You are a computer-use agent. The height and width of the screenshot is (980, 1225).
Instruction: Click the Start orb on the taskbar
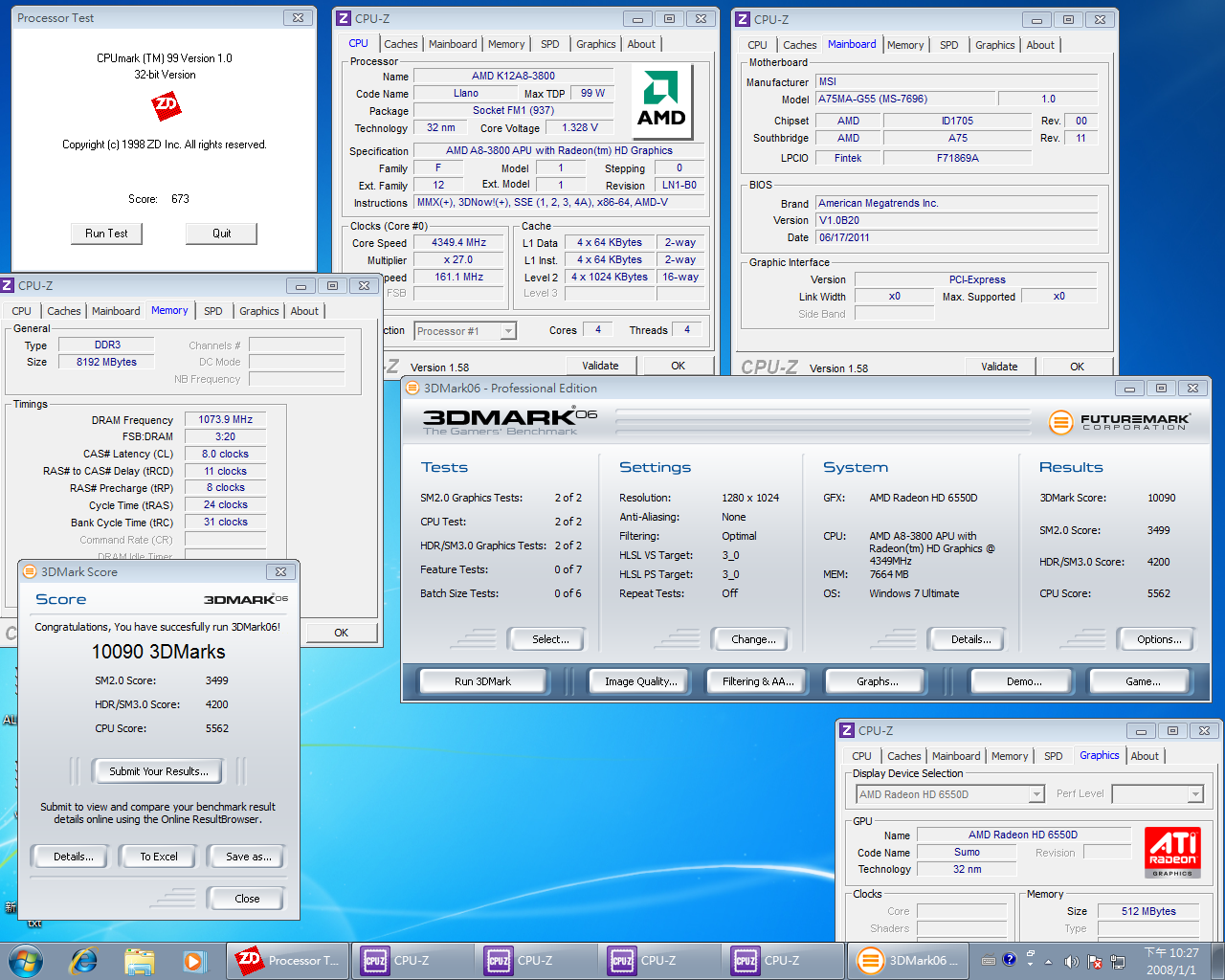(26, 961)
